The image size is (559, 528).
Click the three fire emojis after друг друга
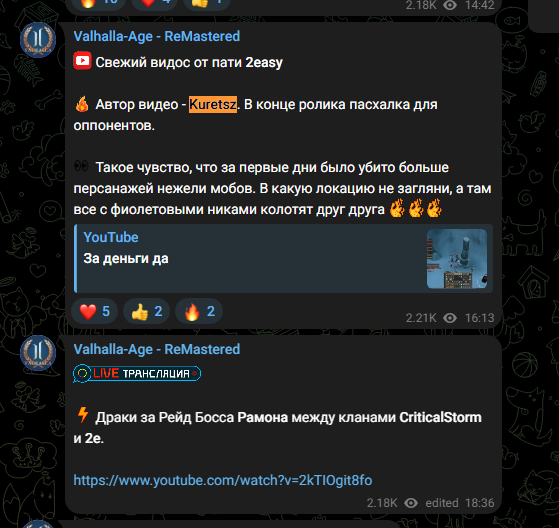click(x=416, y=208)
